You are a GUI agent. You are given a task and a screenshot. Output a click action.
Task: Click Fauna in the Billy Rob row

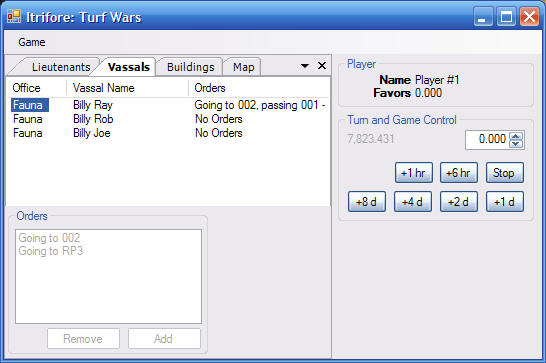pos(28,119)
